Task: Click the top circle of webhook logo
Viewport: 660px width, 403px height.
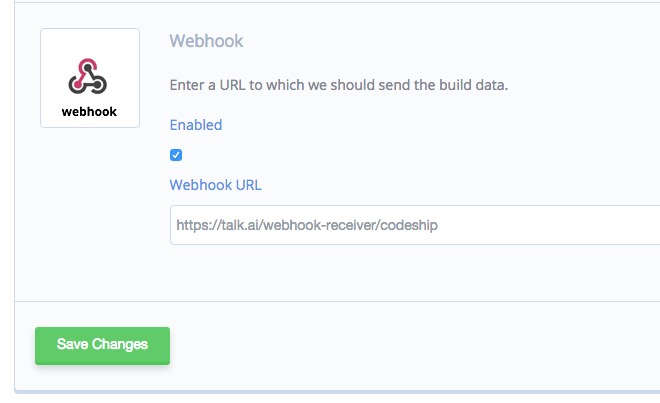Action: [88, 67]
